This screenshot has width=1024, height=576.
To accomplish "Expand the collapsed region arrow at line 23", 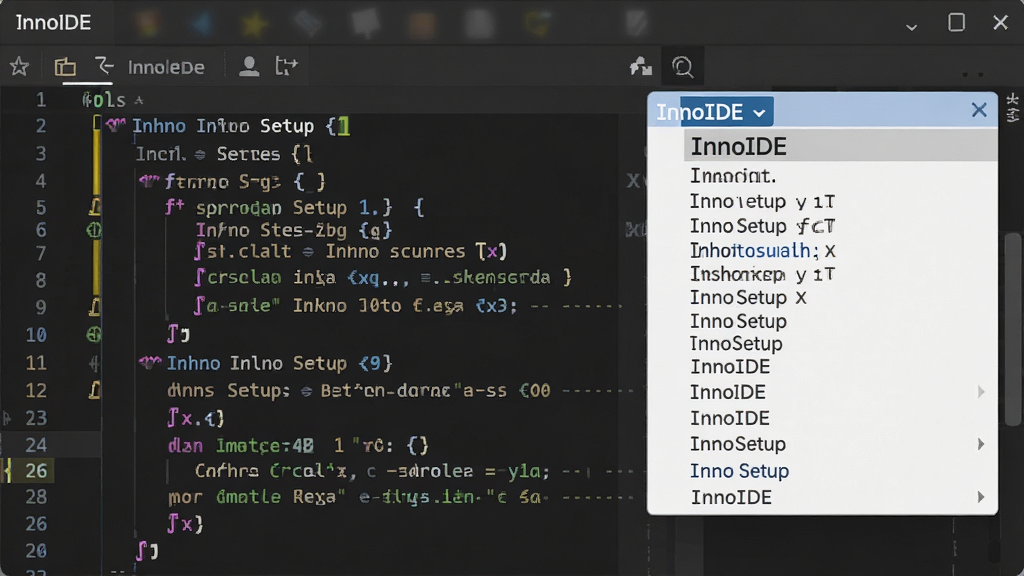I will [x=7, y=418].
